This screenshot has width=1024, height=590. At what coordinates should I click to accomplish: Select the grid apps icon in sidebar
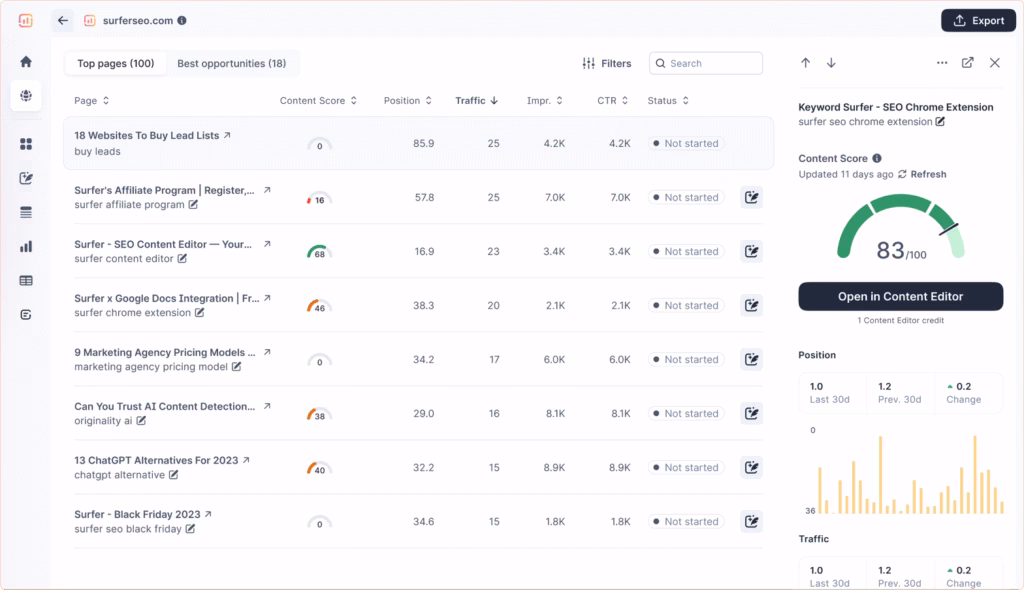click(x=26, y=145)
